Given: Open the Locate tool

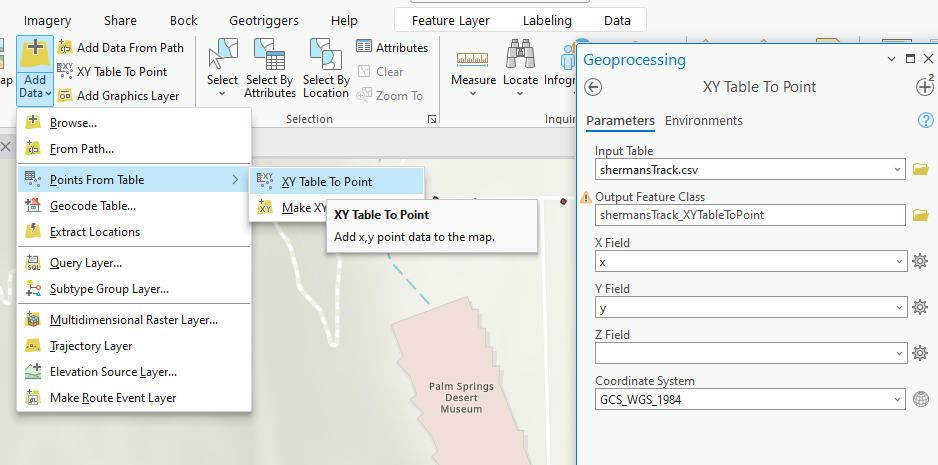Looking at the screenshot, I should click(520, 56).
